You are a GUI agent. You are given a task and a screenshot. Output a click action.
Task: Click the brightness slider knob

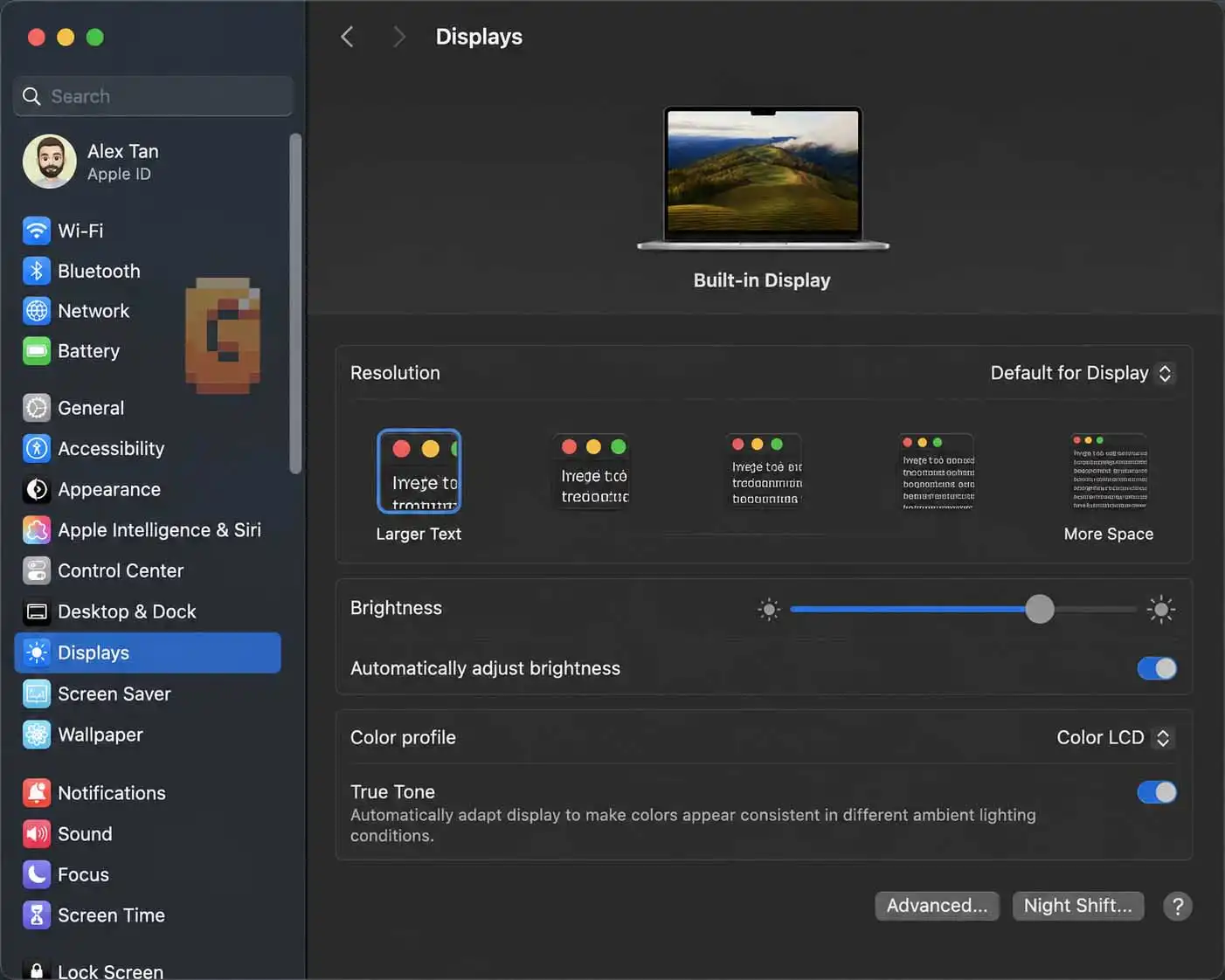coord(1040,610)
